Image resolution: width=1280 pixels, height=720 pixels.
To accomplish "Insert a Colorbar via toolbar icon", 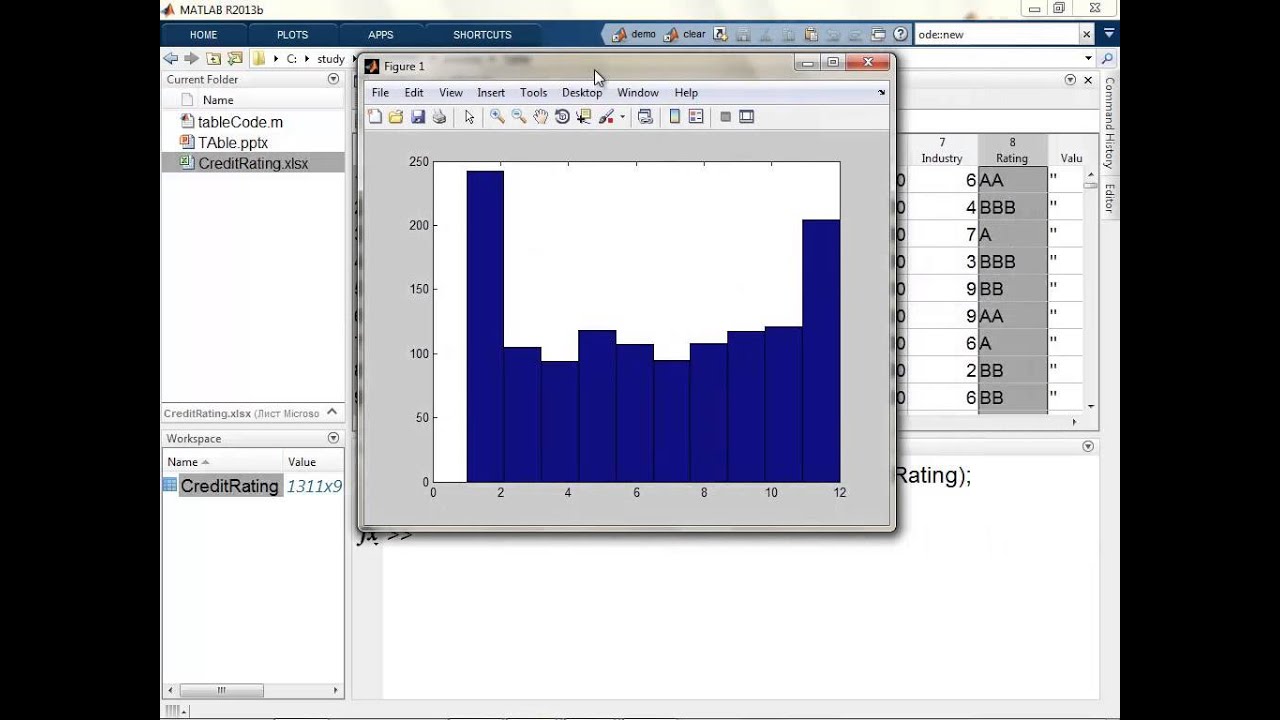I will 675,117.
